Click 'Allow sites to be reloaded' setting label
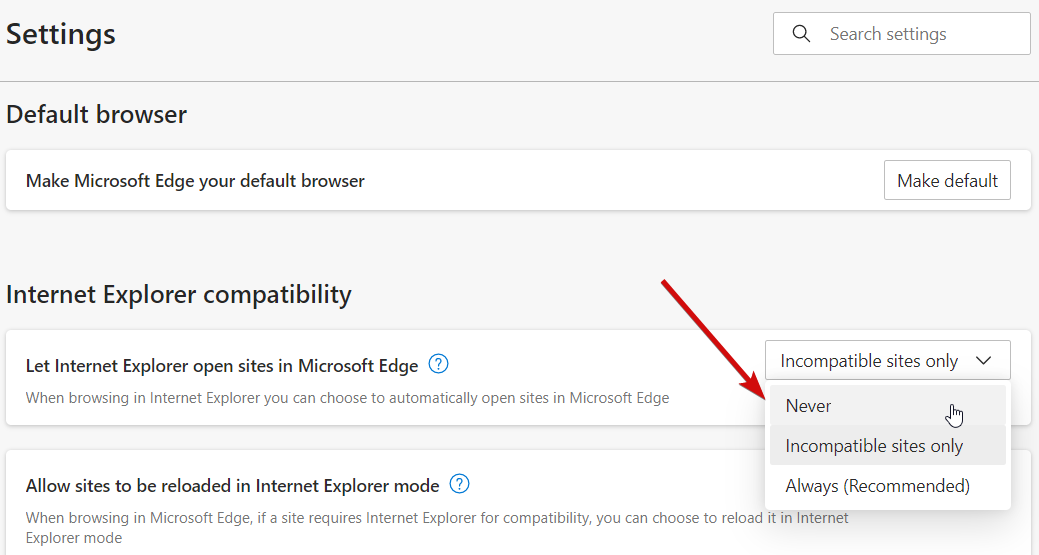 [233, 486]
